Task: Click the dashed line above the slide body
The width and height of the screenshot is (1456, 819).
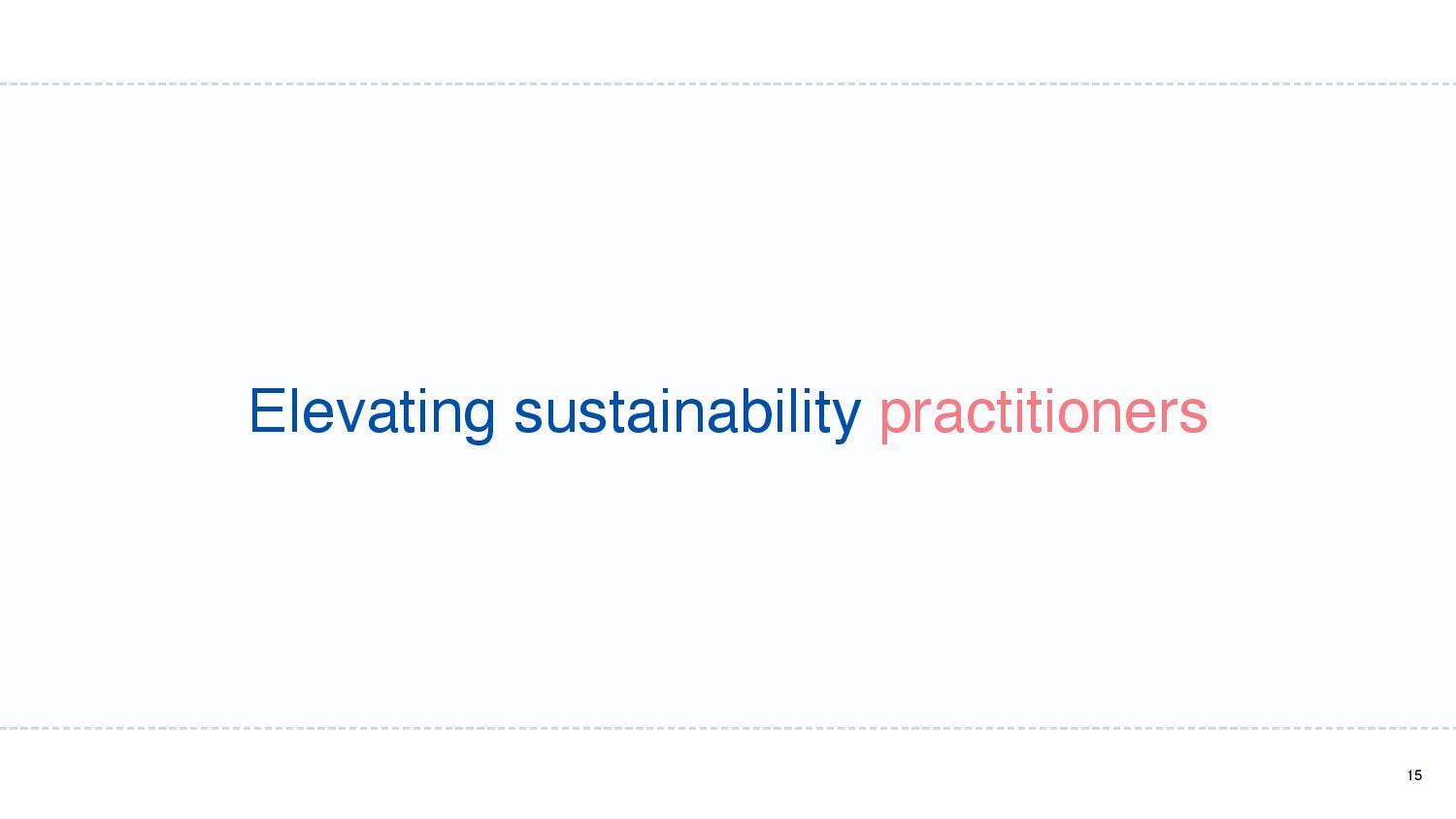Action: 728,83
